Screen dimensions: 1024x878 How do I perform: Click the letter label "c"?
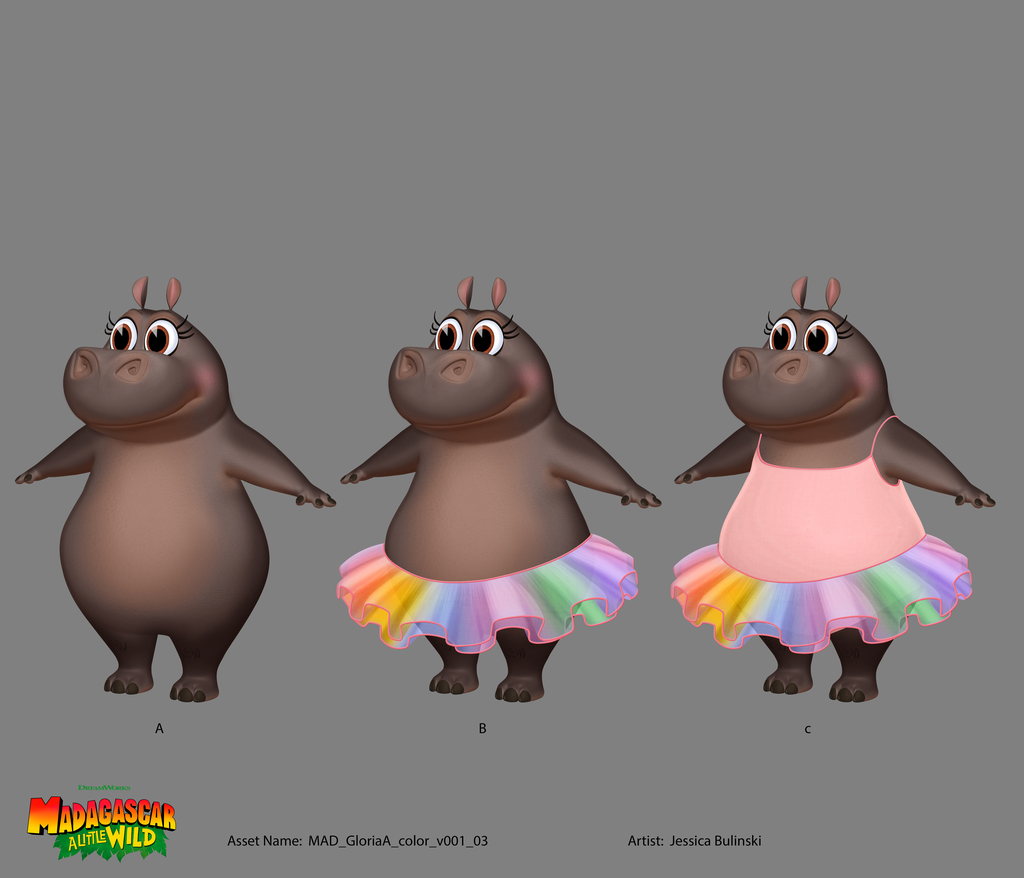[x=808, y=730]
